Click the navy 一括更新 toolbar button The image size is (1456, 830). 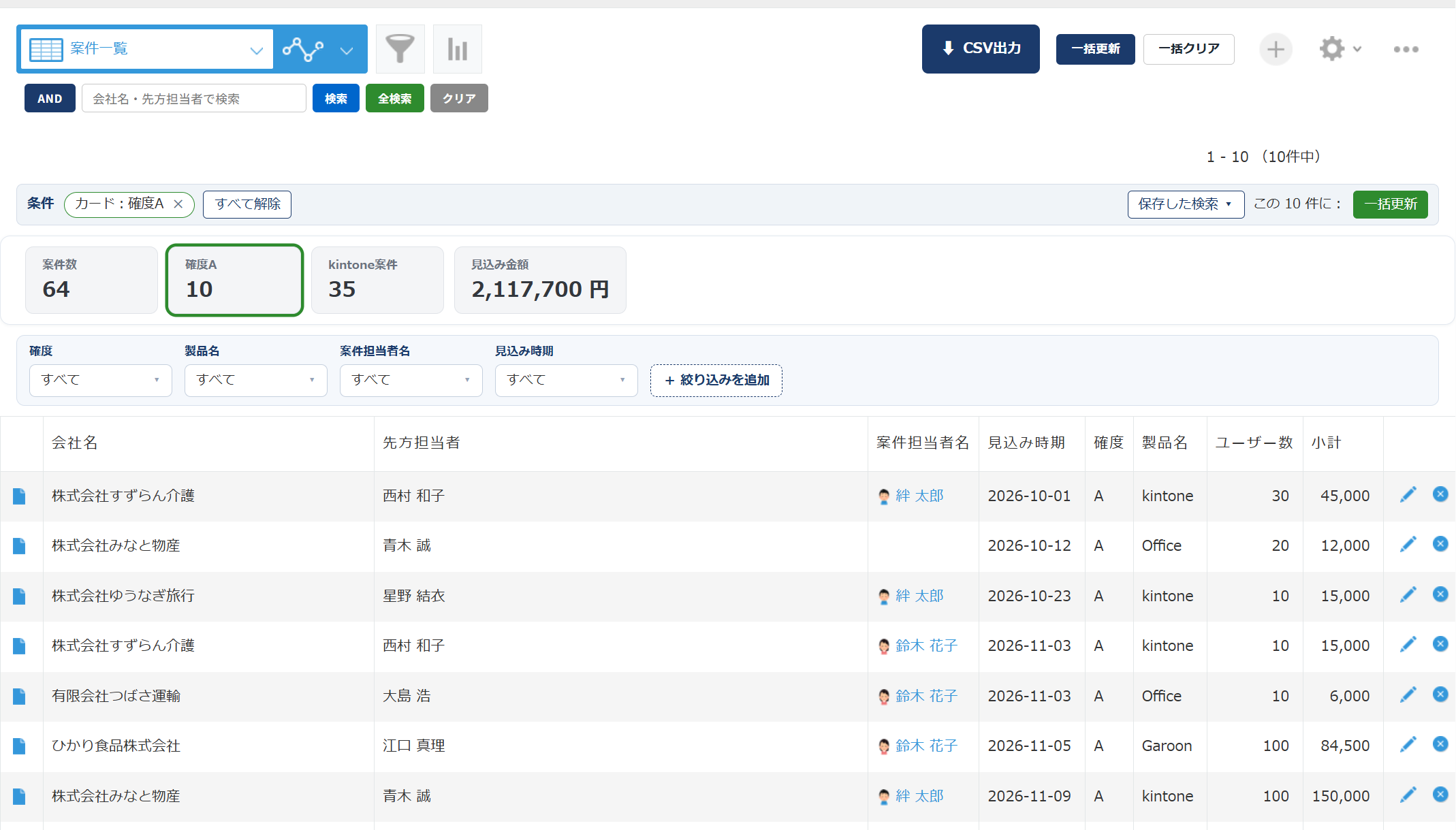pyautogui.click(x=1096, y=49)
